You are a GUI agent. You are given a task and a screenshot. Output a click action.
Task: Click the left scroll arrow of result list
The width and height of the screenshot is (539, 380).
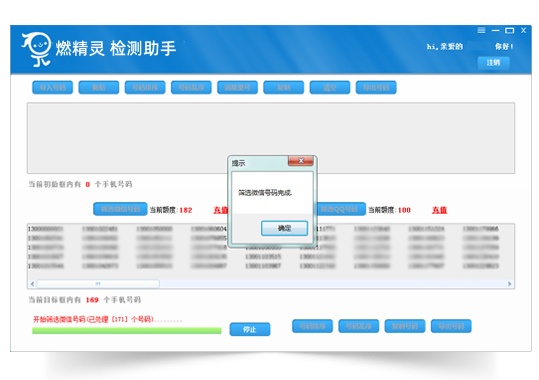click(x=32, y=284)
